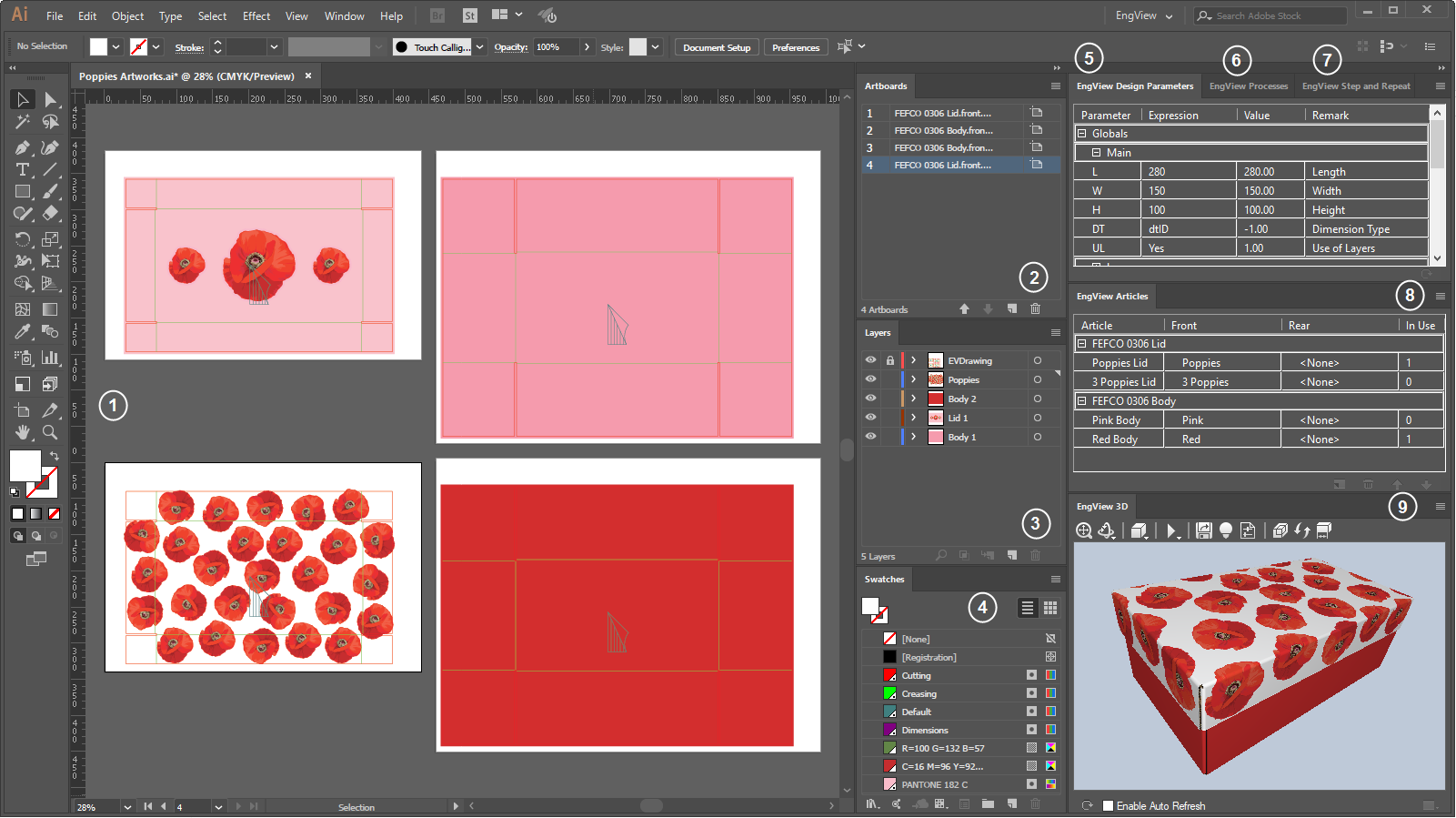The image size is (1456, 818).
Task: Hide the Poppies layer
Action: click(x=870, y=379)
